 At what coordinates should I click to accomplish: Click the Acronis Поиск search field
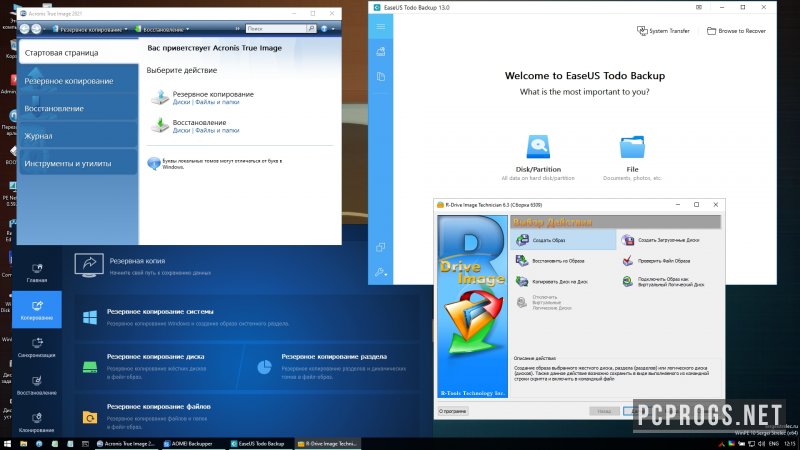point(276,29)
